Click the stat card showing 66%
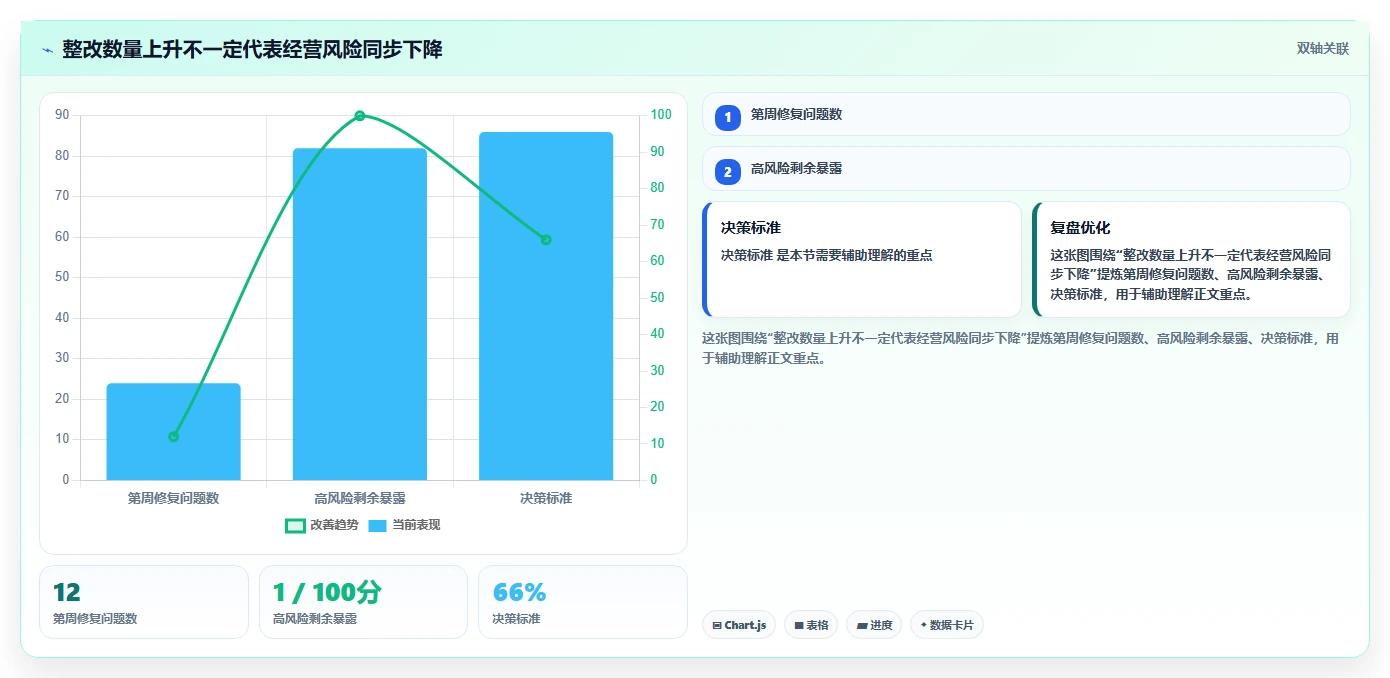 pos(583,602)
